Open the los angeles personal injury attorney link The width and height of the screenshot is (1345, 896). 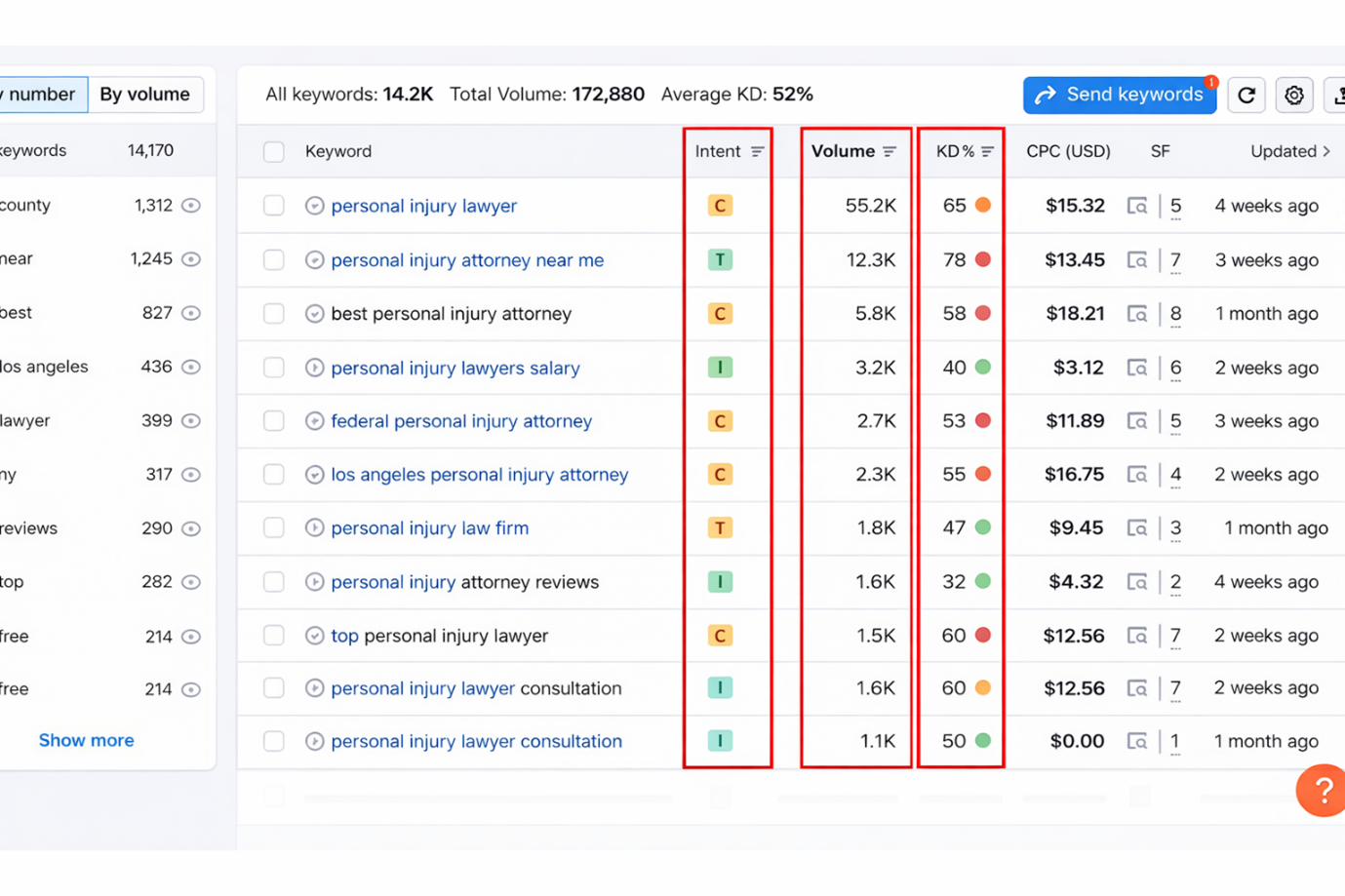480,475
